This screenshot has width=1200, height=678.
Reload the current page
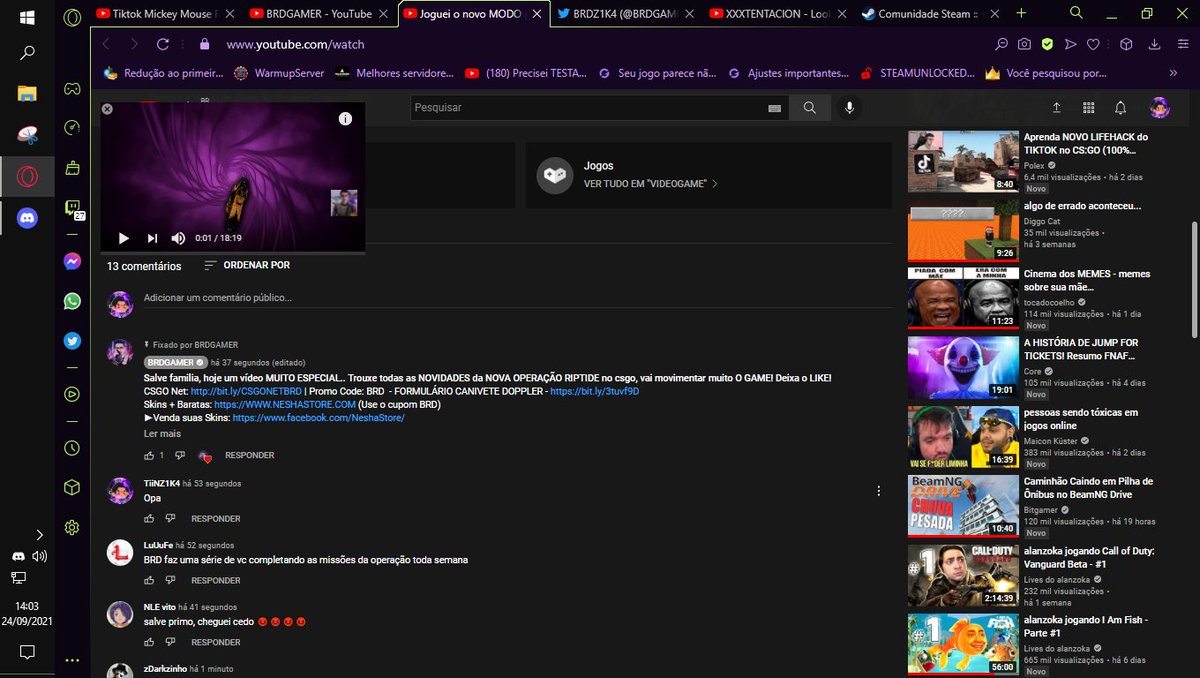163,45
